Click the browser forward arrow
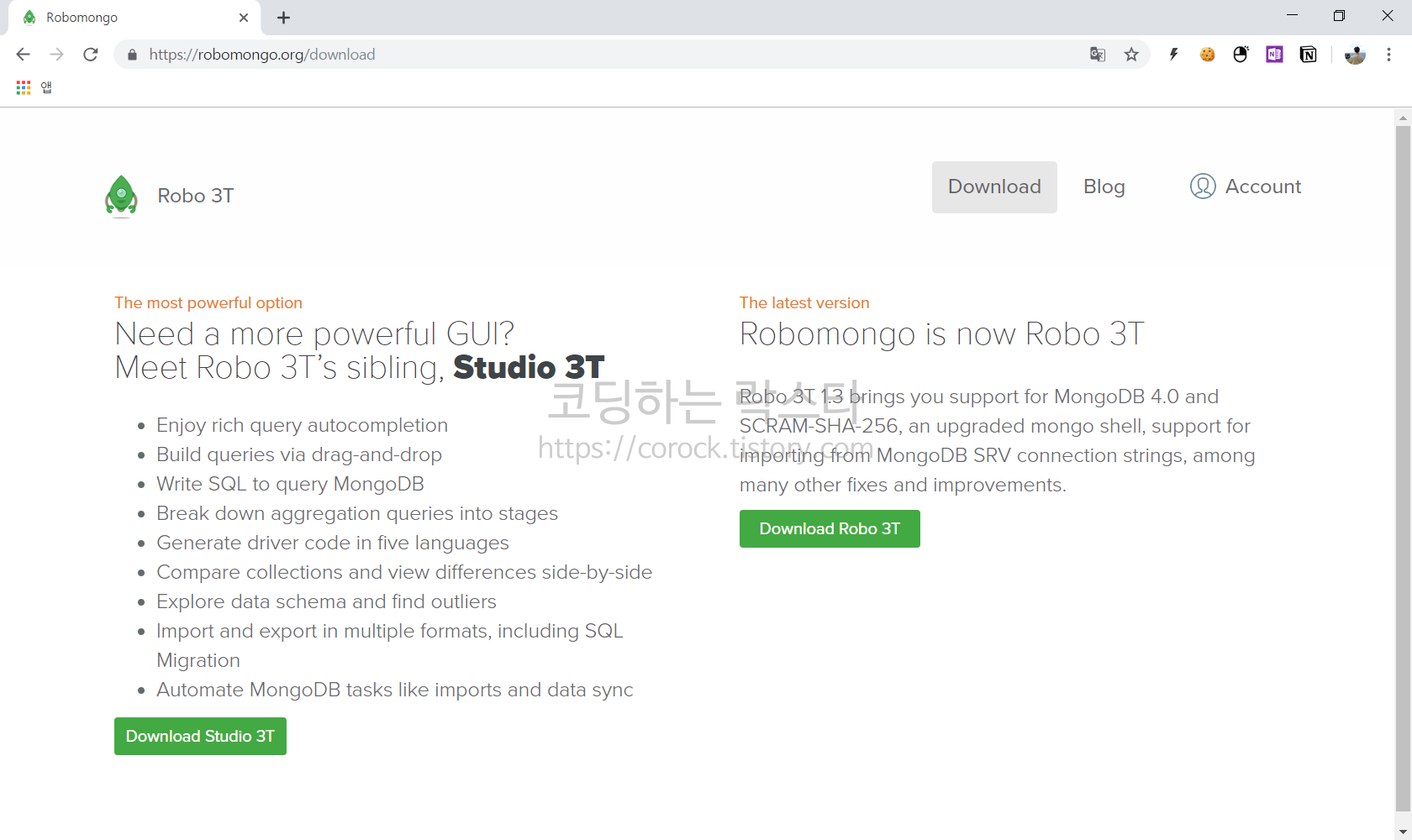This screenshot has width=1412, height=840. (56, 55)
